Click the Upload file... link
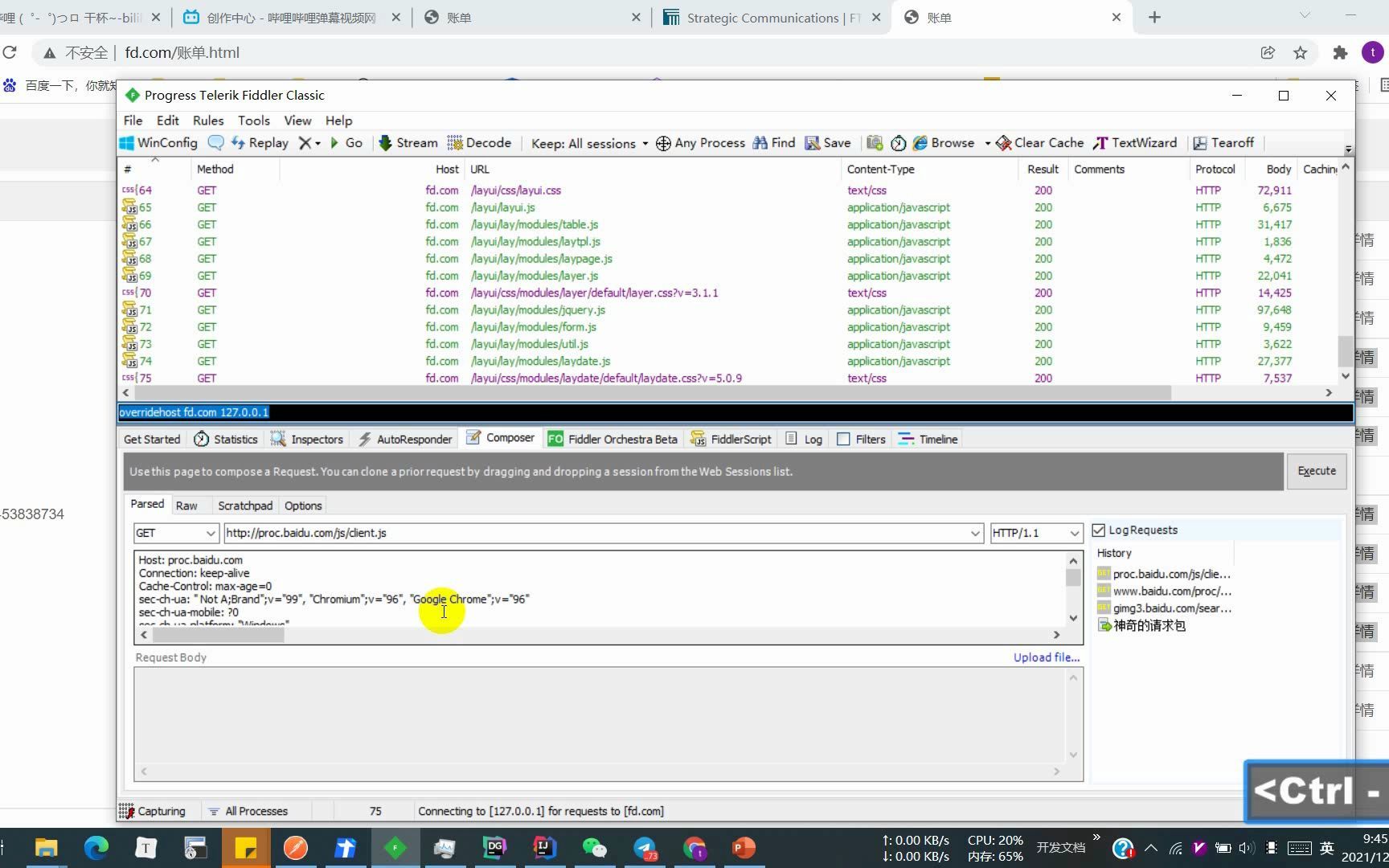This screenshot has width=1389, height=868. pyautogui.click(x=1047, y=657)
